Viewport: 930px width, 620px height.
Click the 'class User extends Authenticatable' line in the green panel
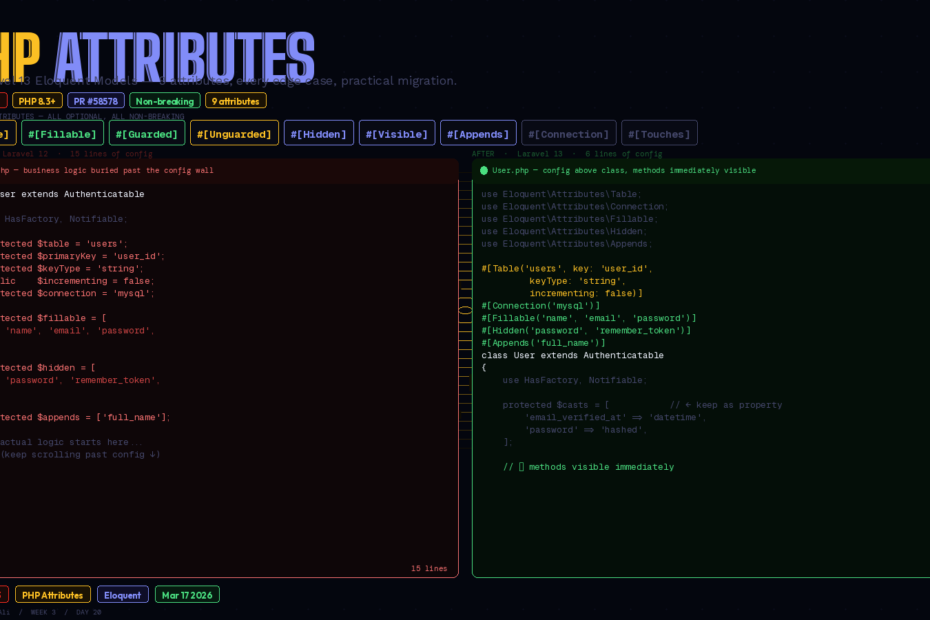pyautogui.click(x=572, y=355)
